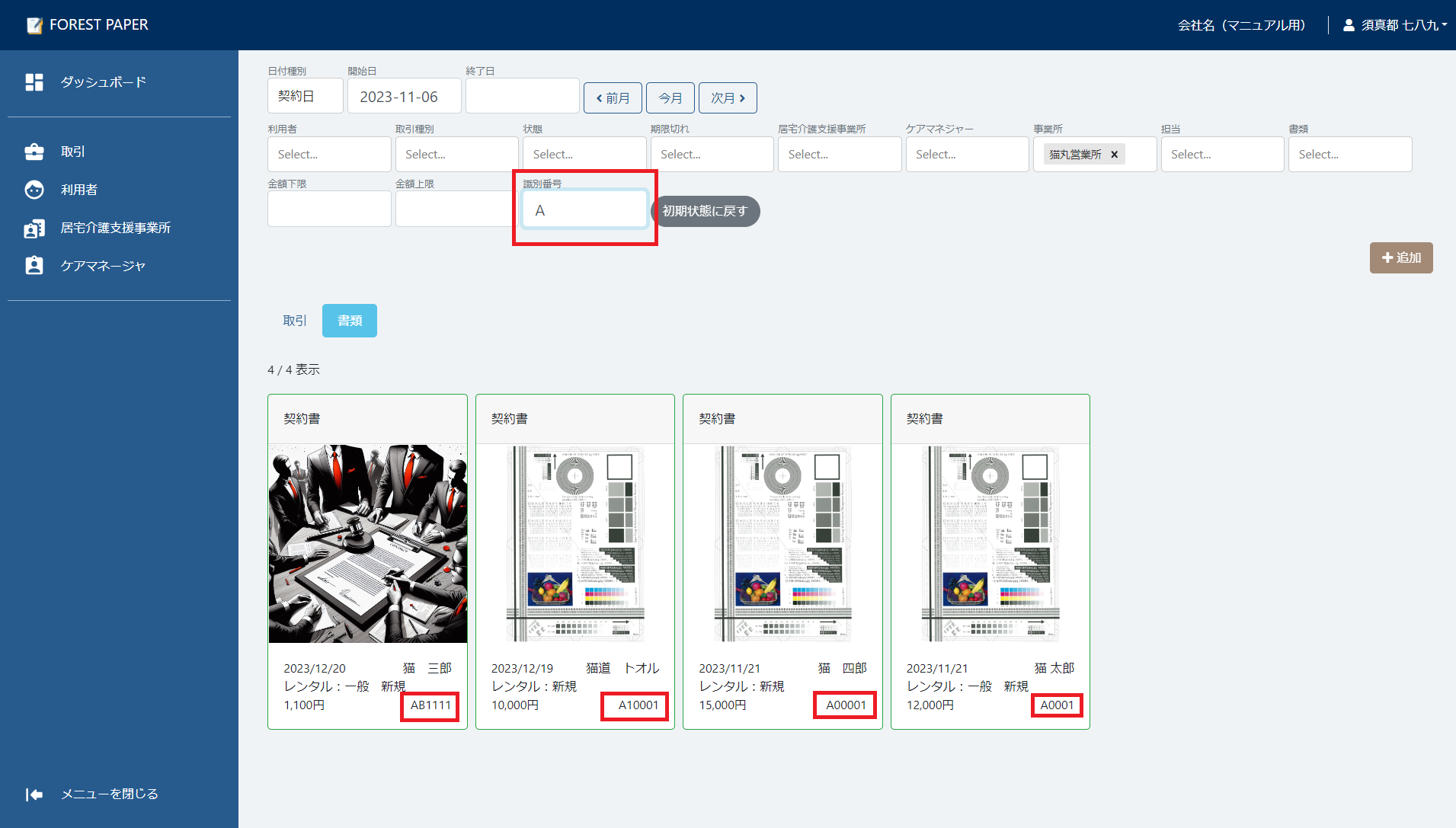Viewport: 1456px width, 828px height.
Task: Open the ケアマネジャー Select dropdown
Action: point(966,155)
